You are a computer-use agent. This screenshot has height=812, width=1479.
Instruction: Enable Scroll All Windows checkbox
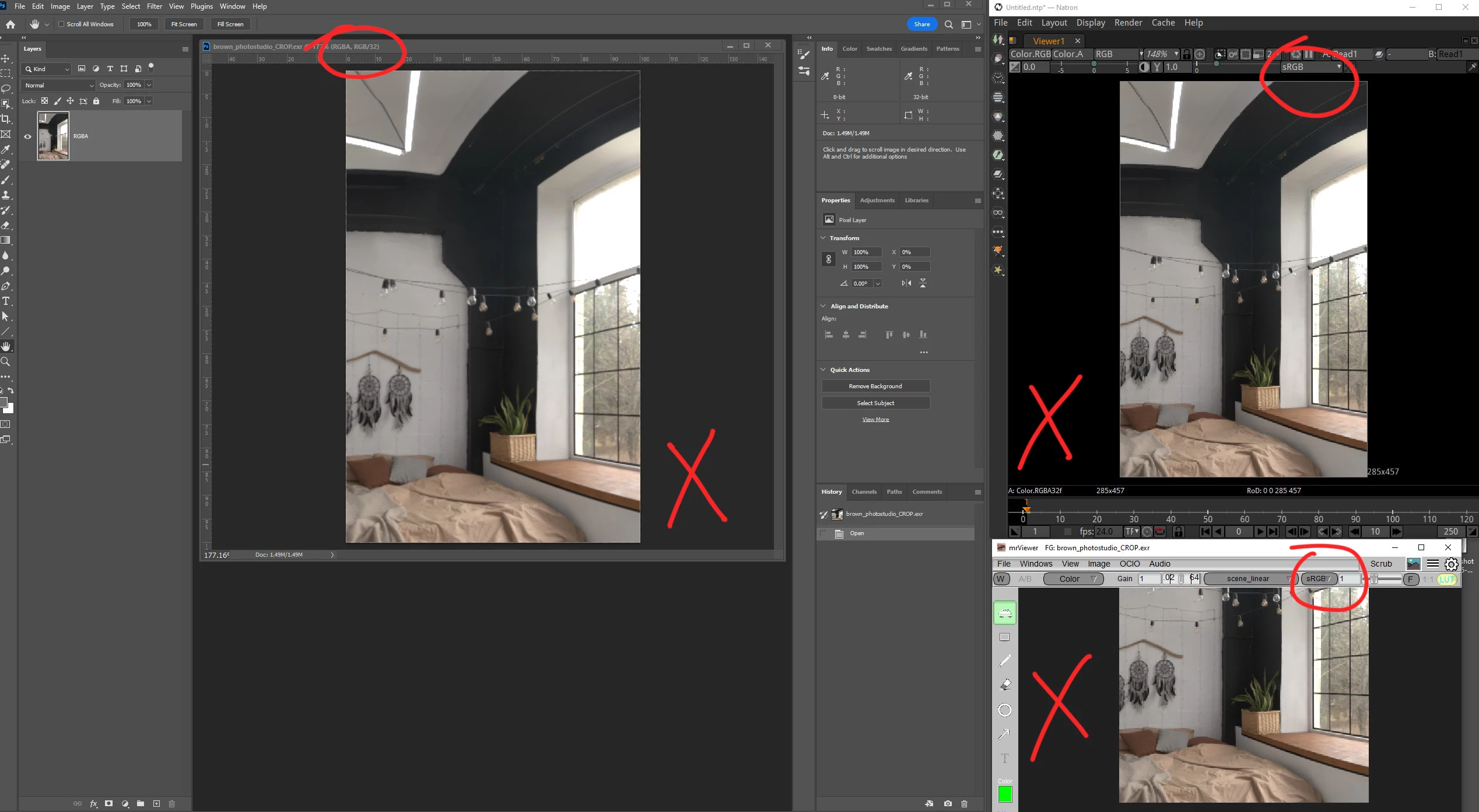point(61,24)
